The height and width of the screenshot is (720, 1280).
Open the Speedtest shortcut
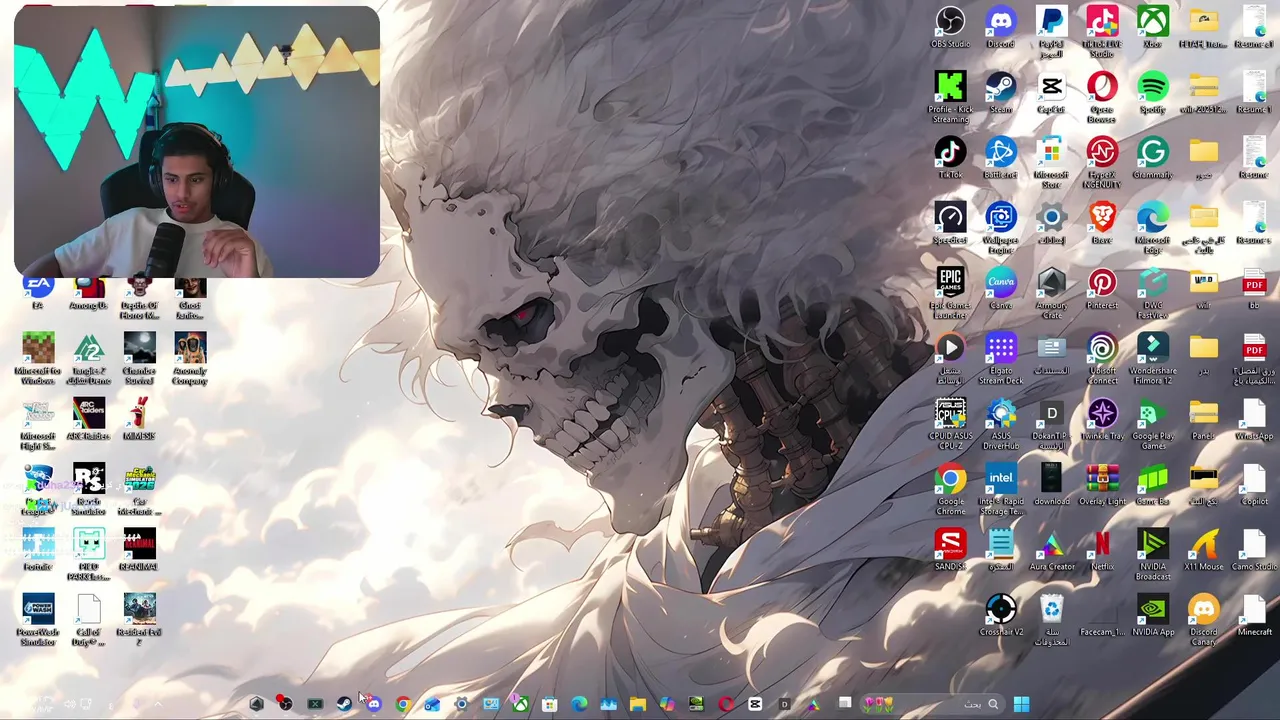950,223
